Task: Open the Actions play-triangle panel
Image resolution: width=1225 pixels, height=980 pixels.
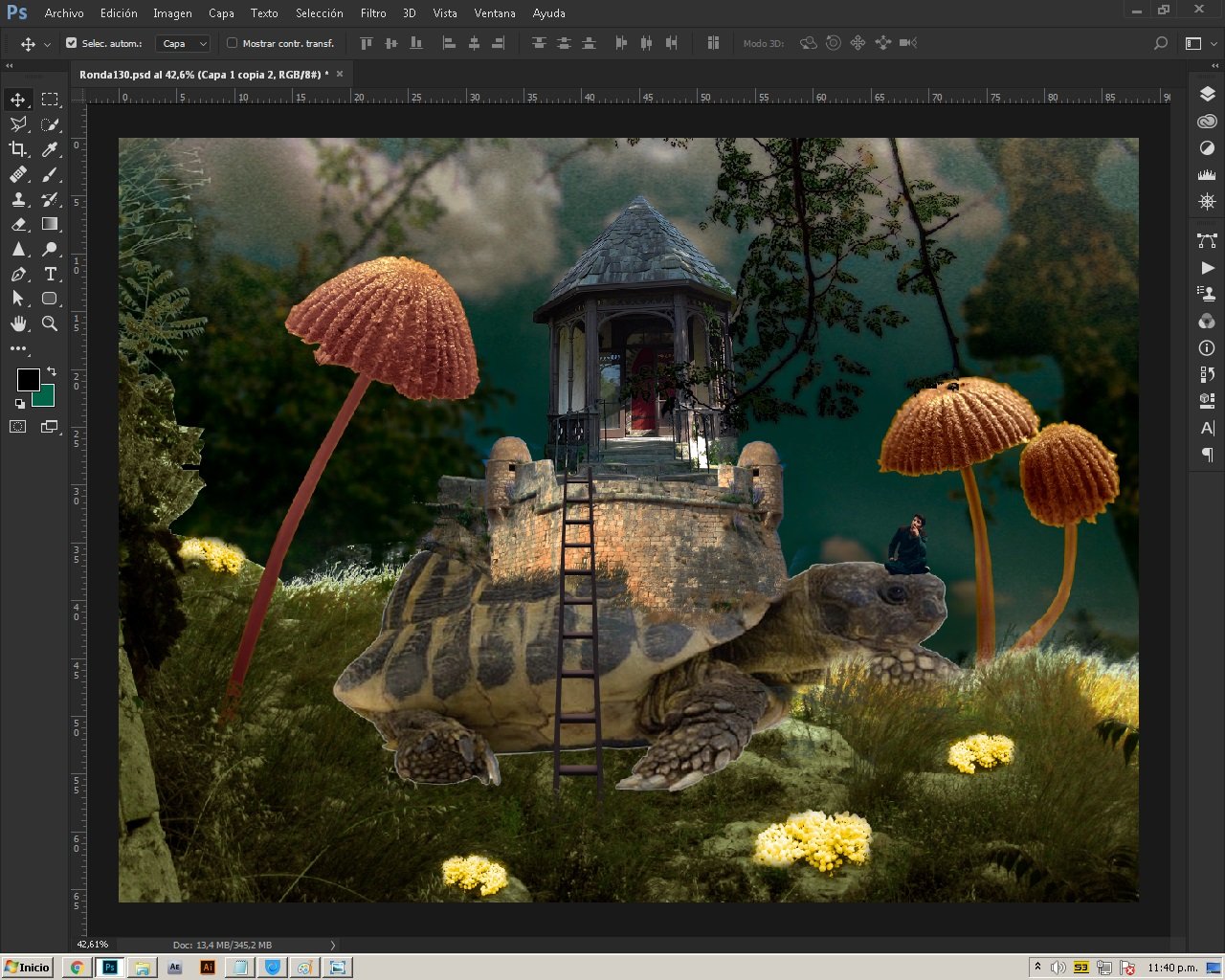Action: point(1207,268)
